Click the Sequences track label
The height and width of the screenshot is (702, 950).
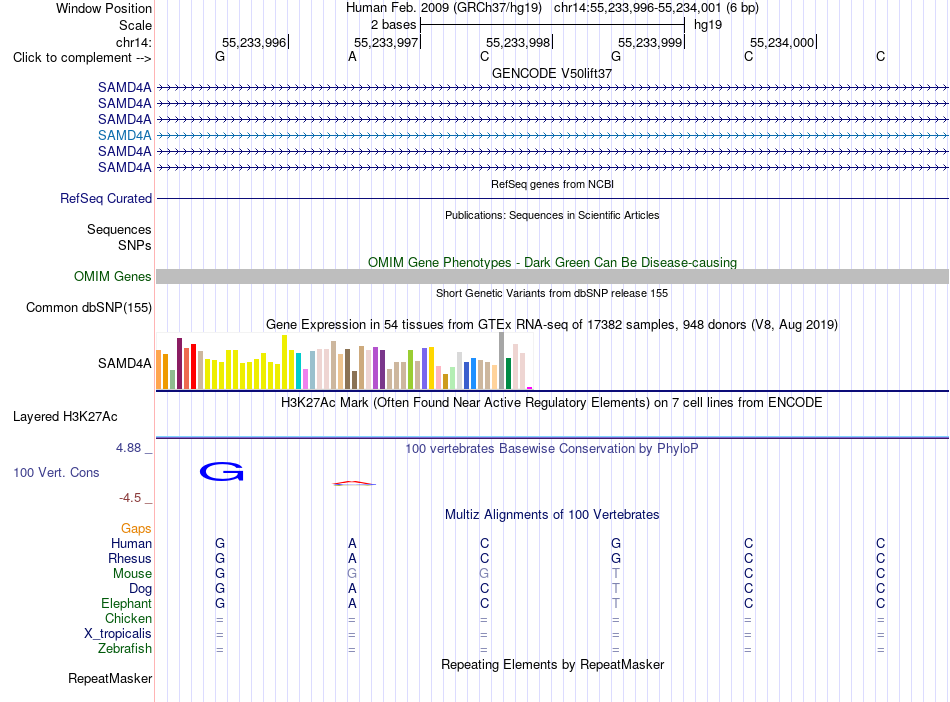[119, 230]
